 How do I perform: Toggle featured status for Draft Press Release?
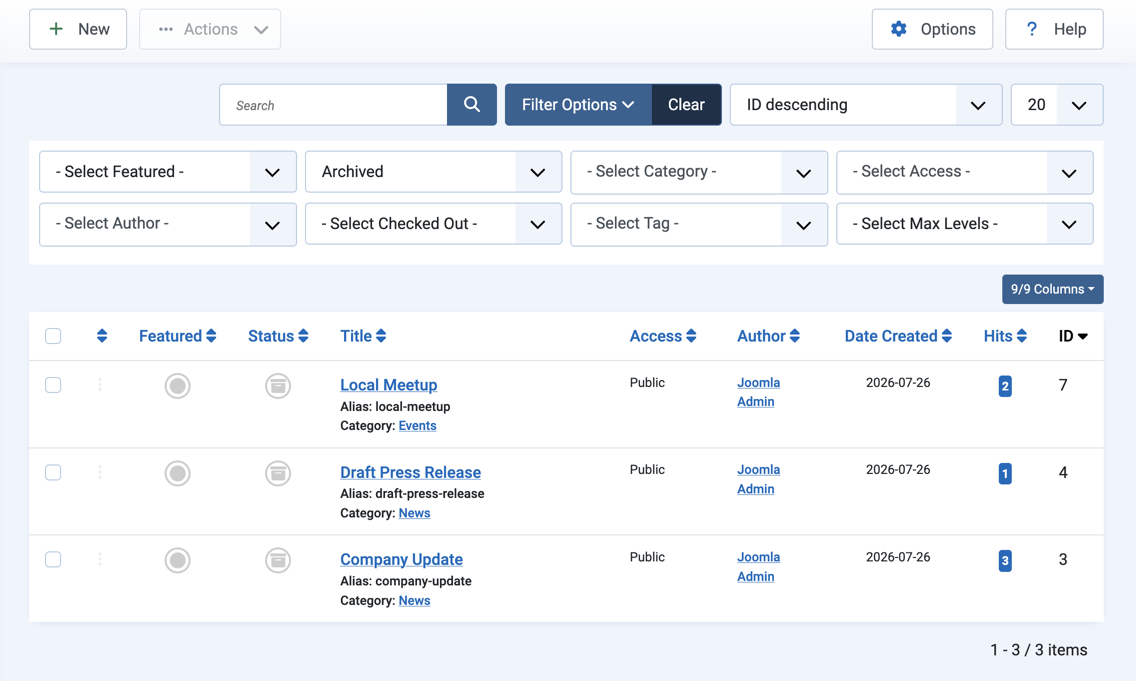click(x=177, y=473)
